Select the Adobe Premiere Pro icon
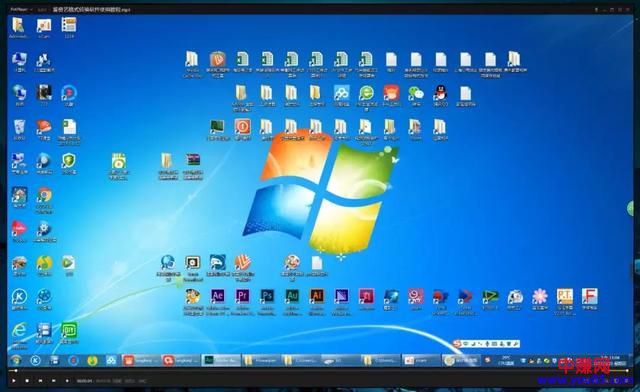The width and height of the screenshot is (640, 392). point(242,296)
